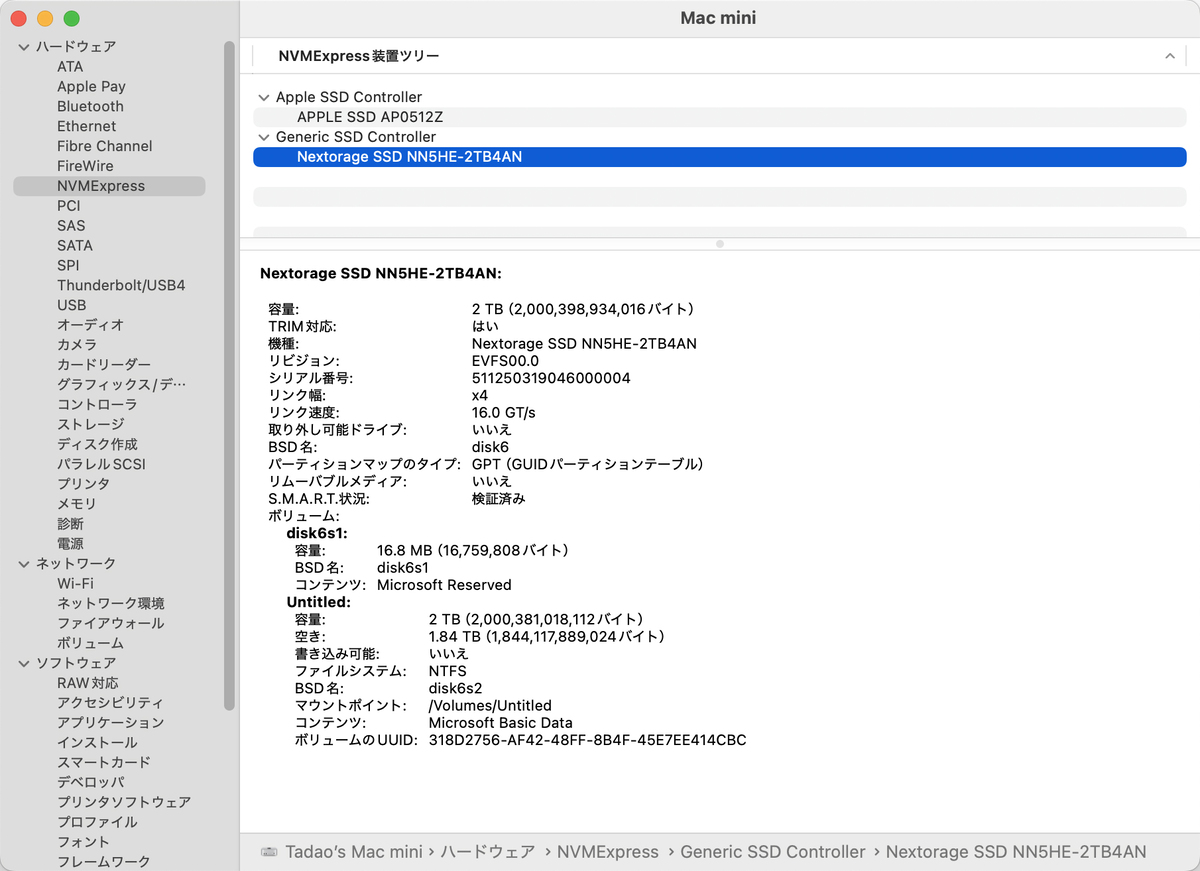Select PCI in the sidebar

(68, 206)
